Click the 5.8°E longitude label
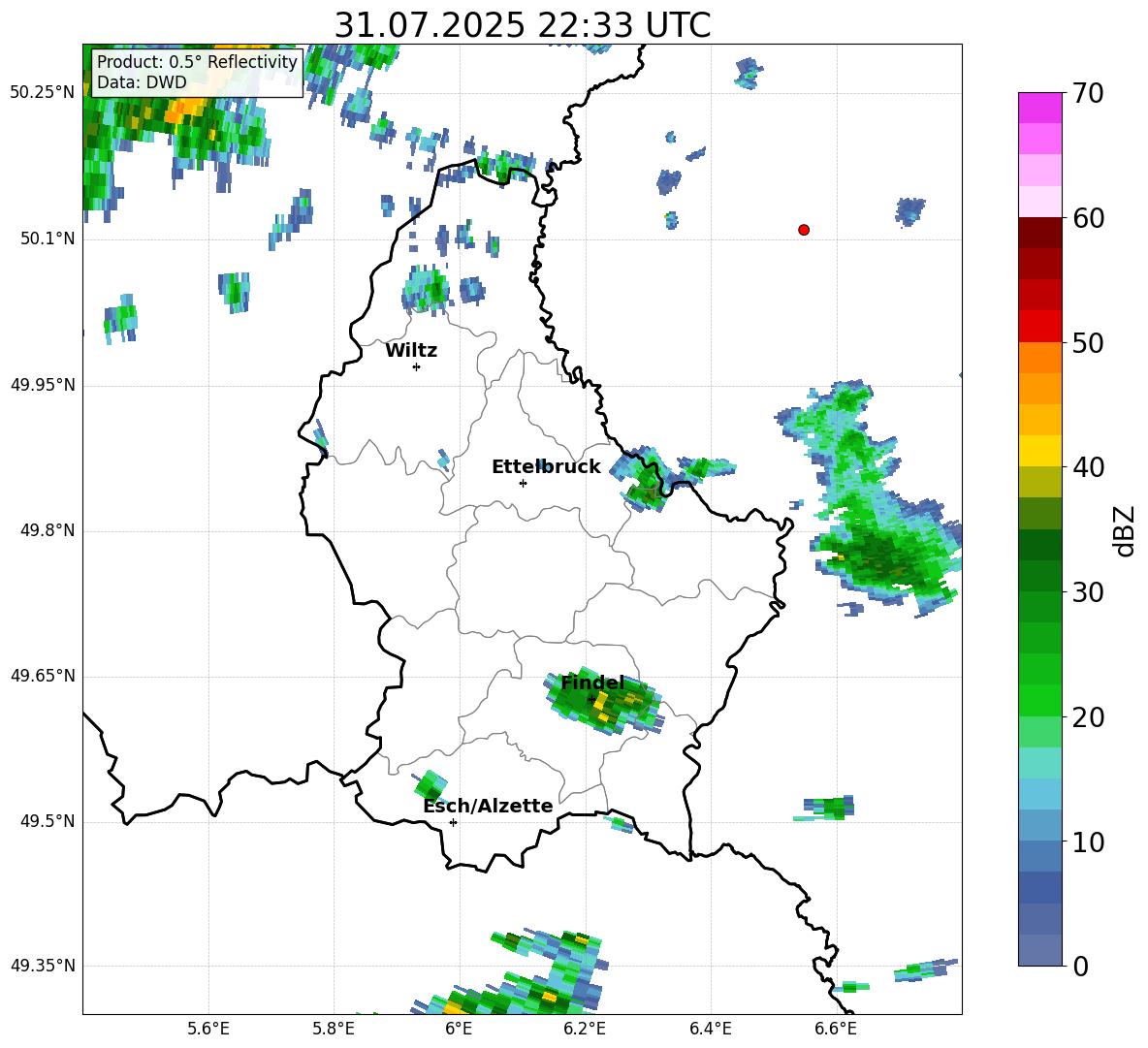Image resolution: width=1148 pixels, height=1048 pixels. tap(334, 1029)
